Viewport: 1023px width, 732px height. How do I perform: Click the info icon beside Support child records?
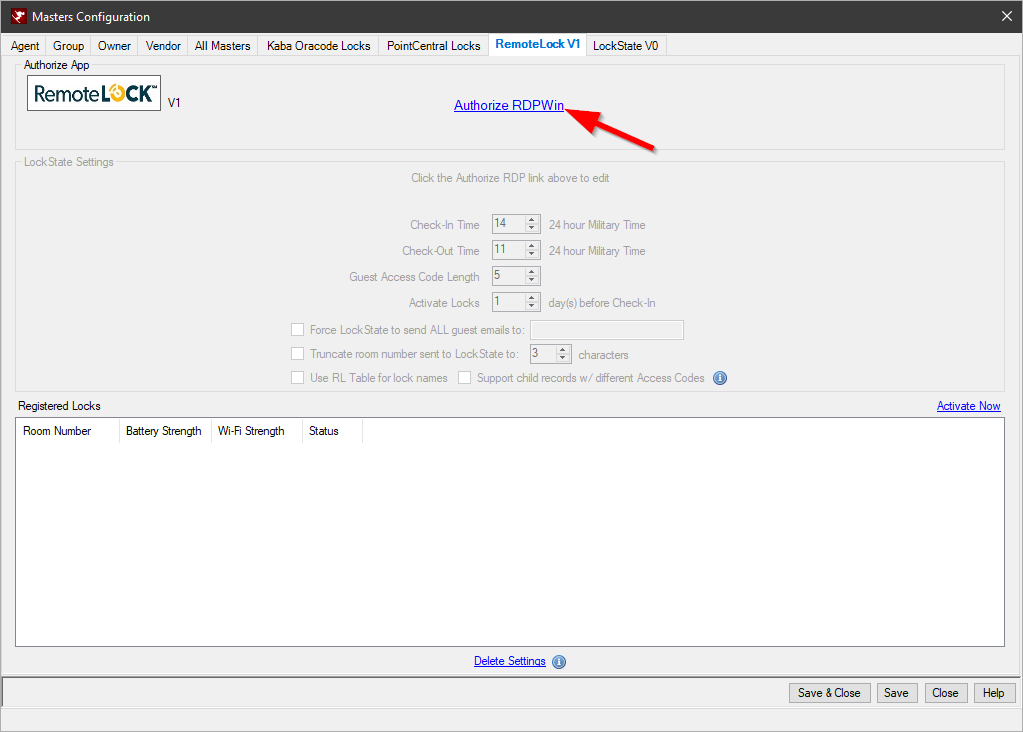(x=719, y=377)
